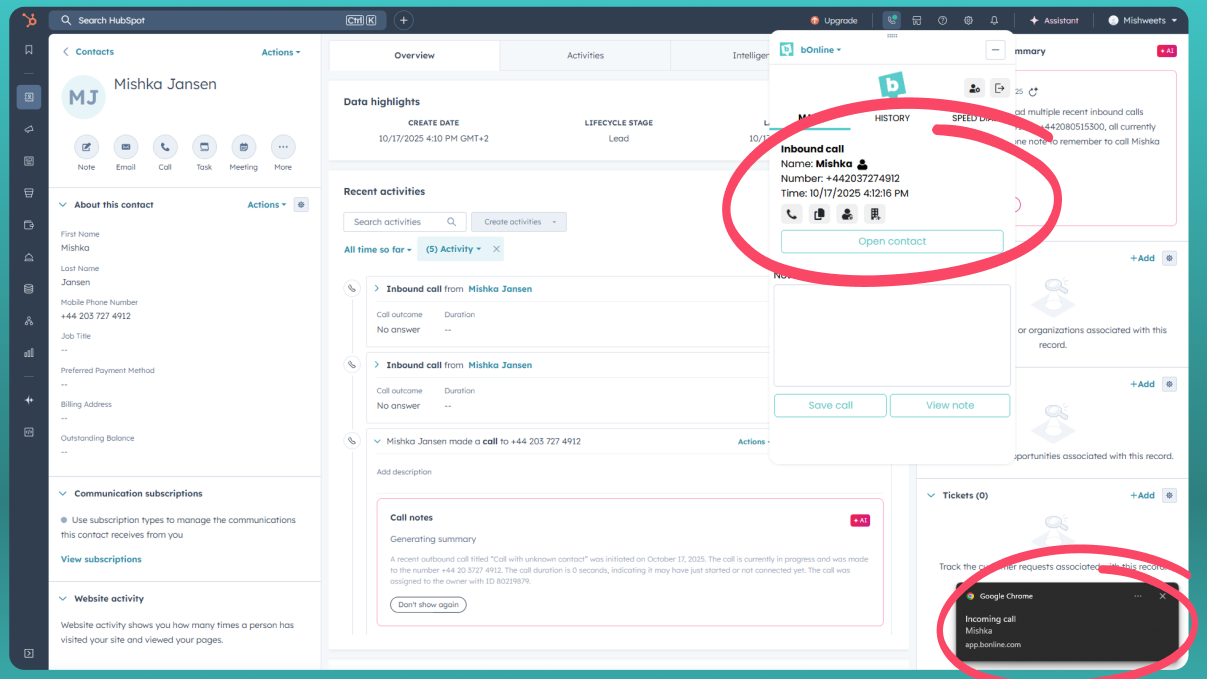Click the Note icon under Mishka Jansen
Image resolution: width=1207 pixels, height=679 pixels.
click(87, 147)
